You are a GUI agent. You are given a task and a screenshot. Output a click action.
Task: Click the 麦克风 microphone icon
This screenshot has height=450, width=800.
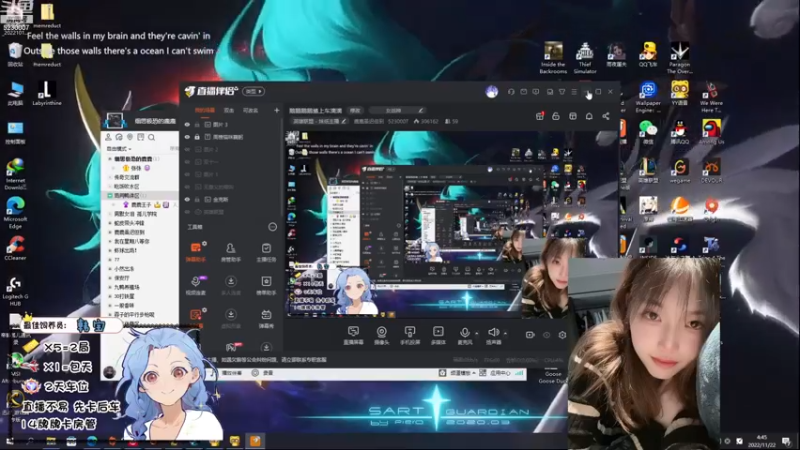464,335
